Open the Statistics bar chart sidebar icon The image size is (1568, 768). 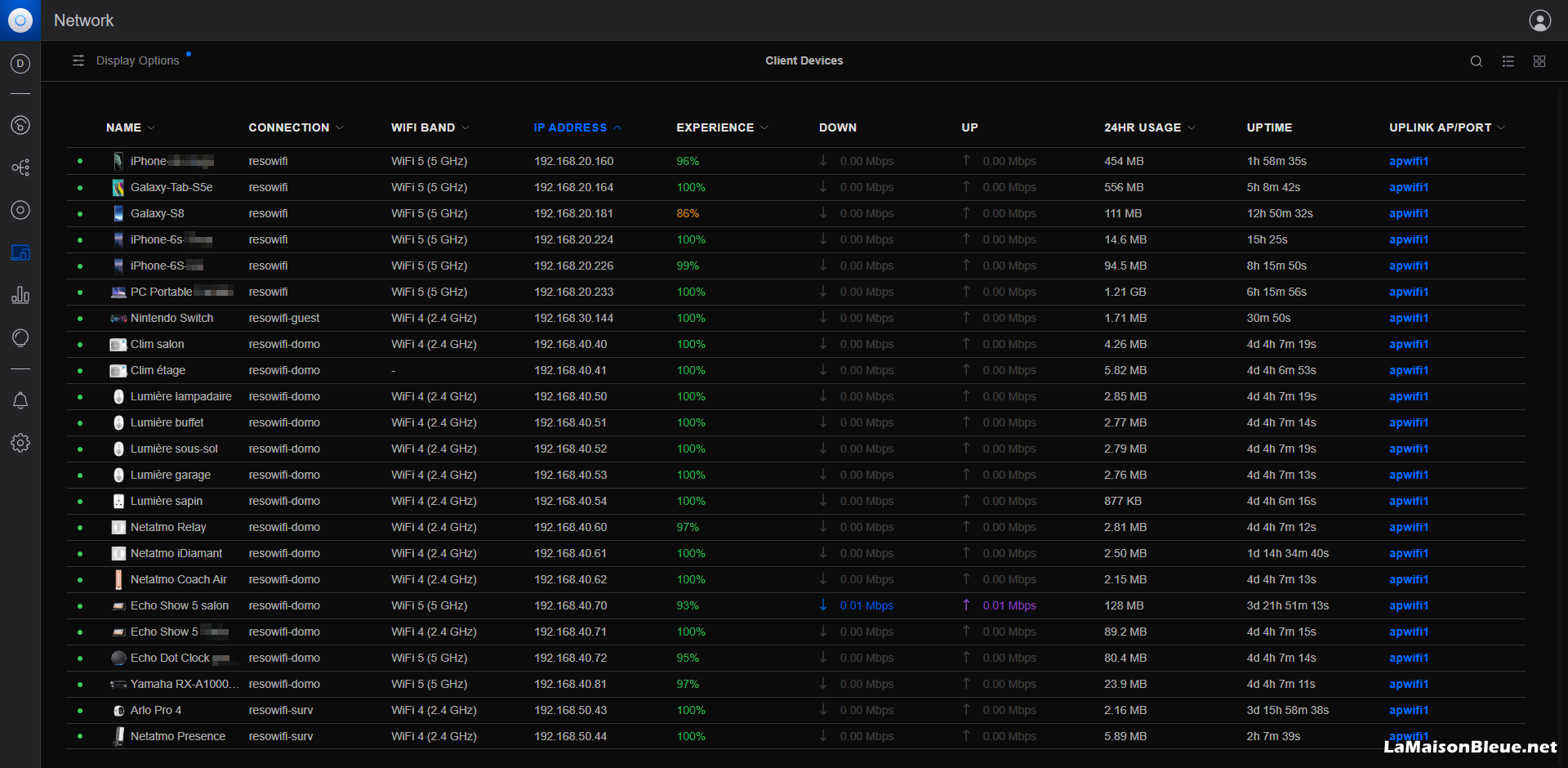coord(20,295)
